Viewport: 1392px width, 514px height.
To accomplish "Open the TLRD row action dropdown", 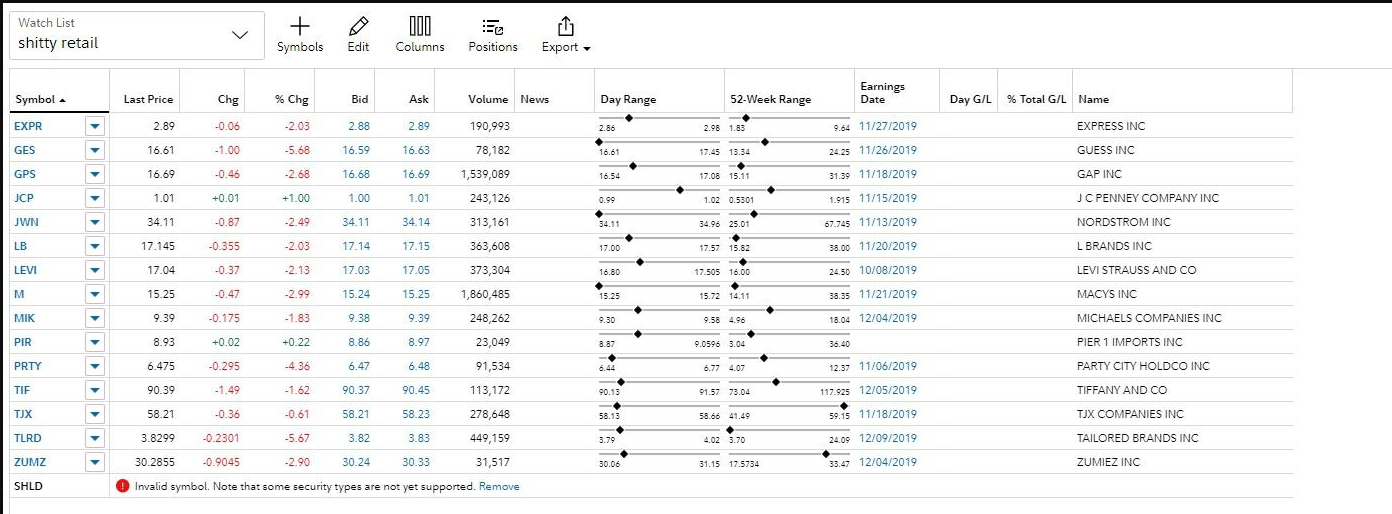I will point(95,438).
